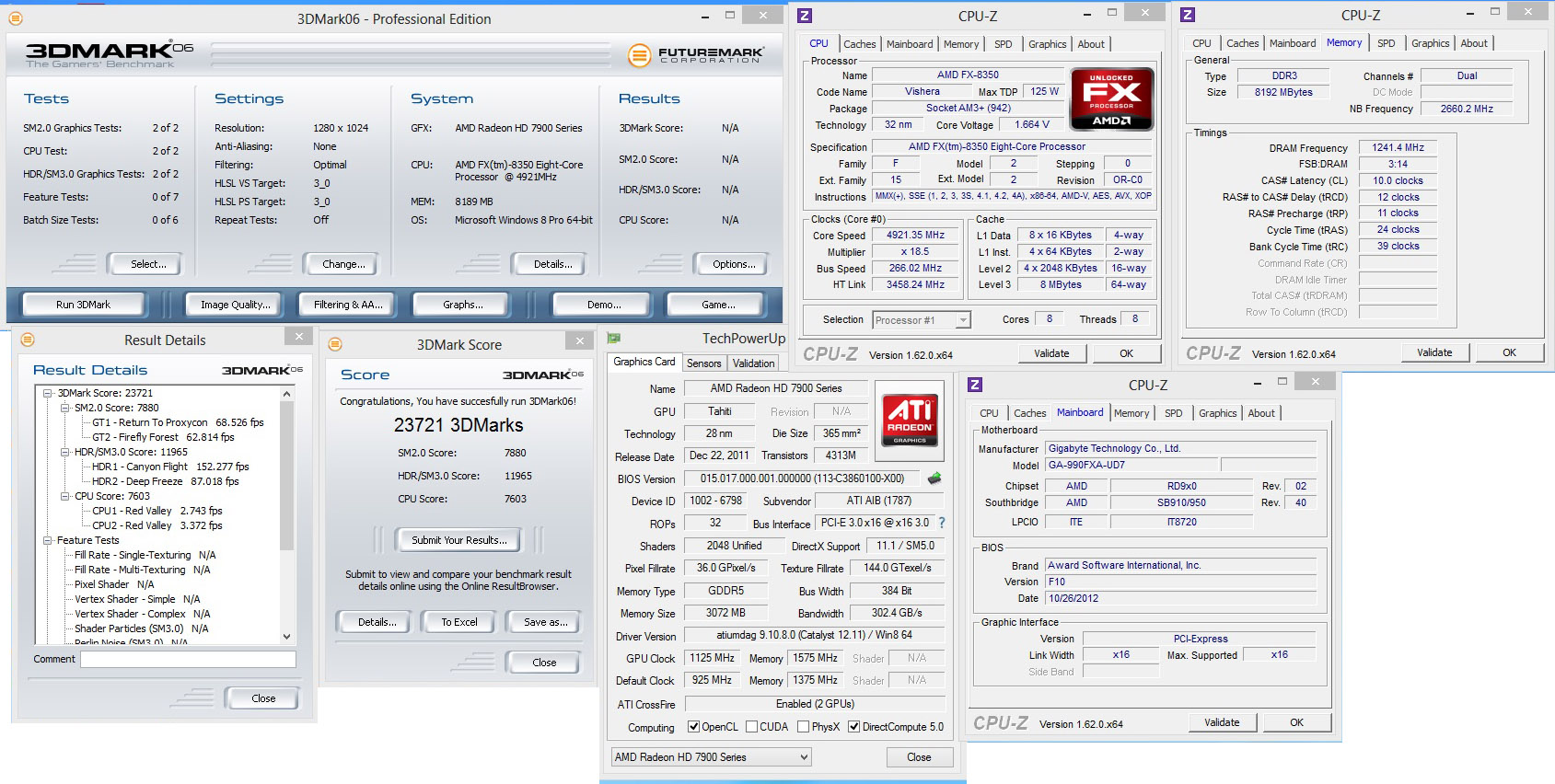This screenshot has height=784, width=1555.
Task: Switch to About tab in CPU-Z Mainboard window
Action: pos(1261,413)
